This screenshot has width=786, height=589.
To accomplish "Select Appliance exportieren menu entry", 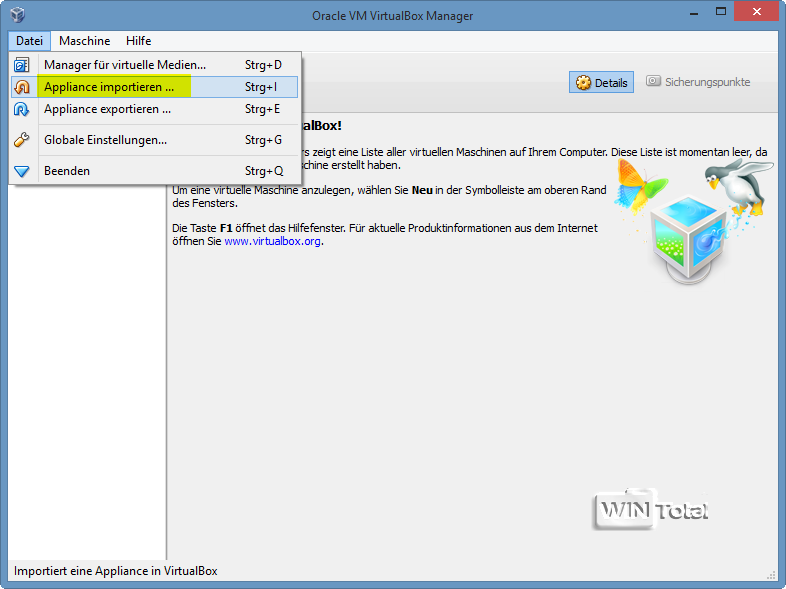I will (154, 109).
